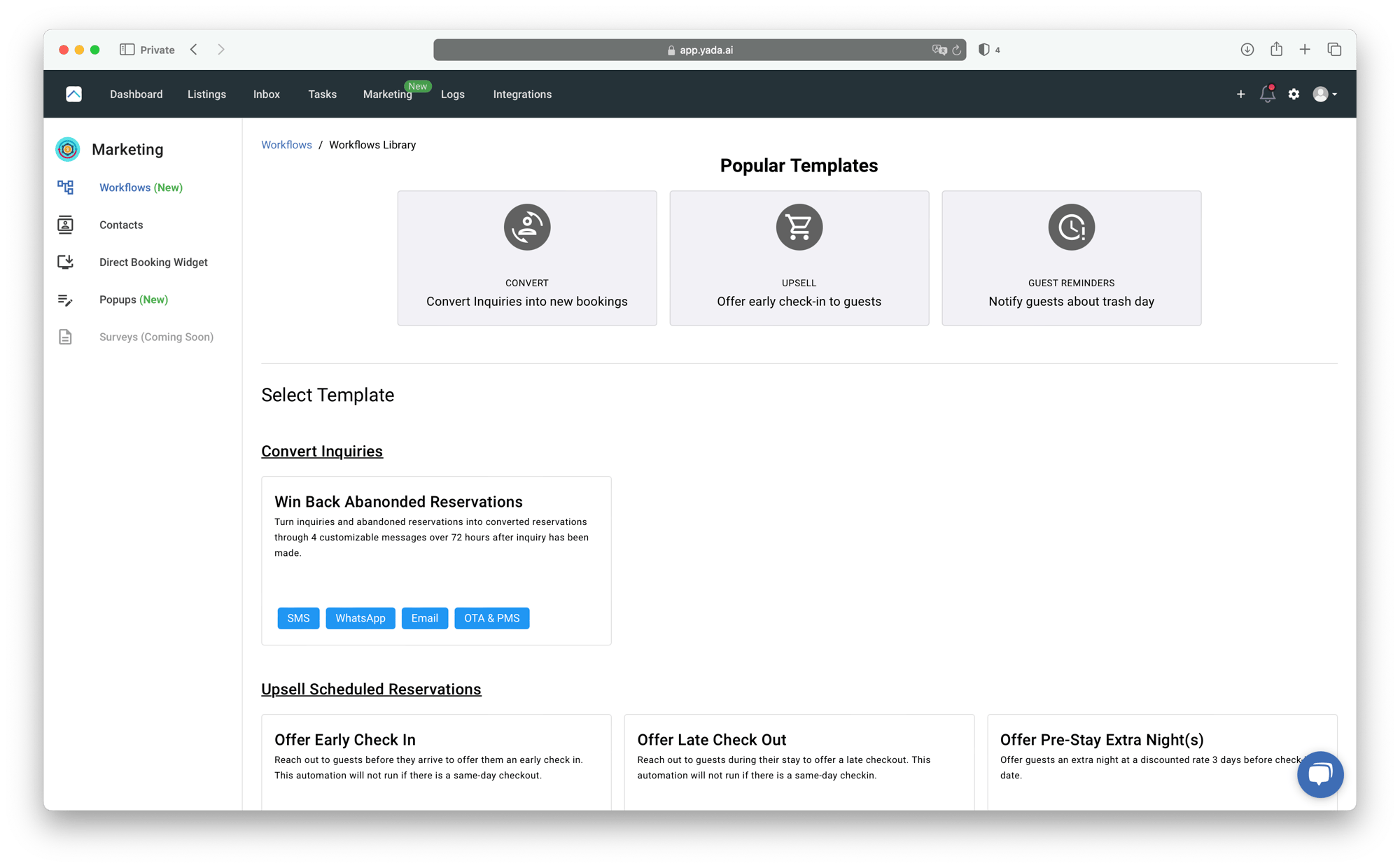
Task: Click the WhatsApp channel button
Action: [359, 617]
